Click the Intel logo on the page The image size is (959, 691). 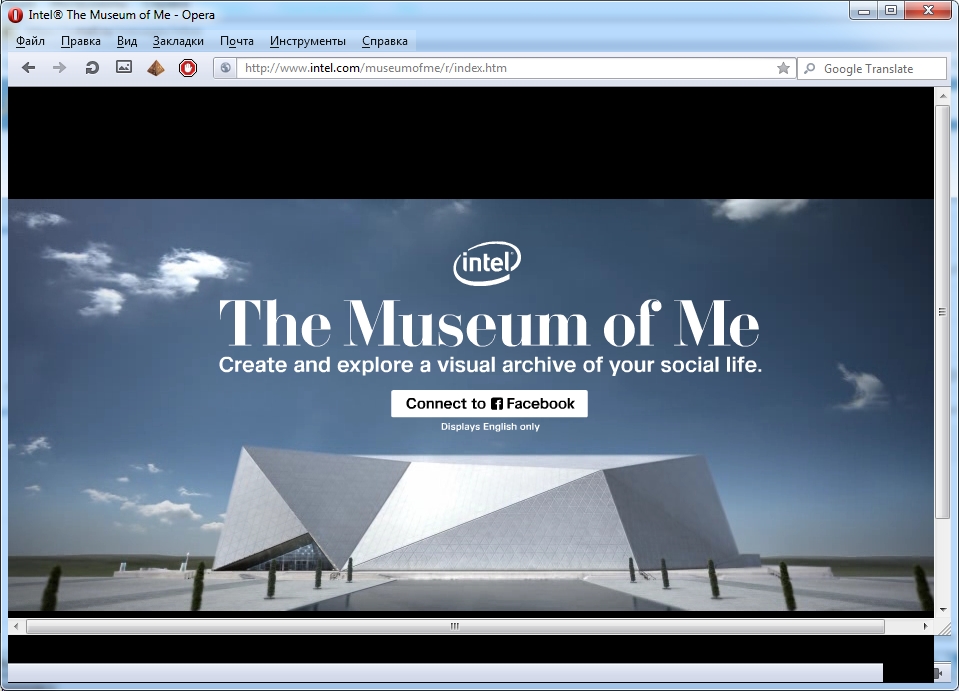pyautogui.click(x=487, y=264)
